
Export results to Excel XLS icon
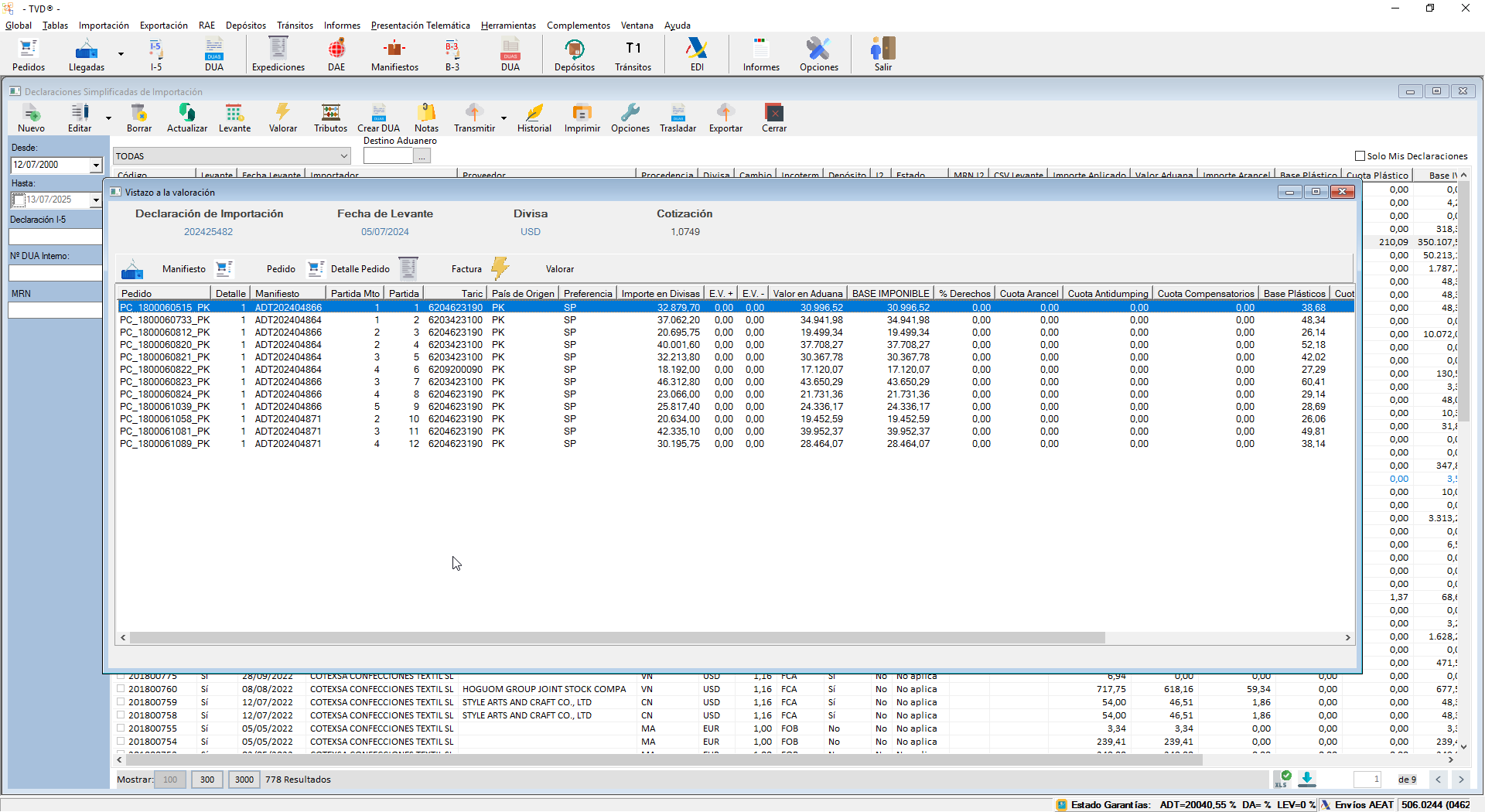tap(1282, 779)
